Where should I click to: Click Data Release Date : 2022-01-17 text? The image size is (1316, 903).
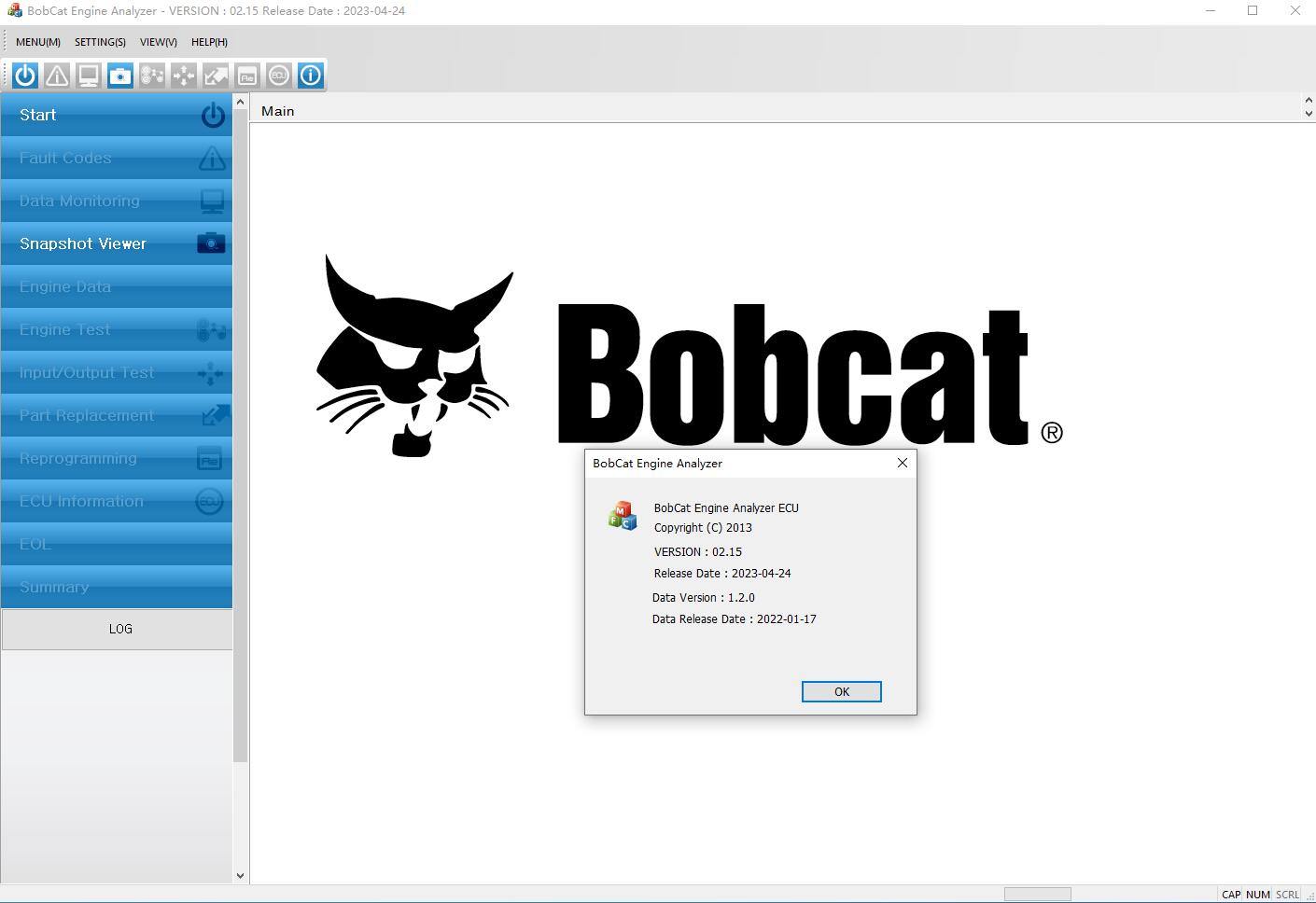[735, 618]
